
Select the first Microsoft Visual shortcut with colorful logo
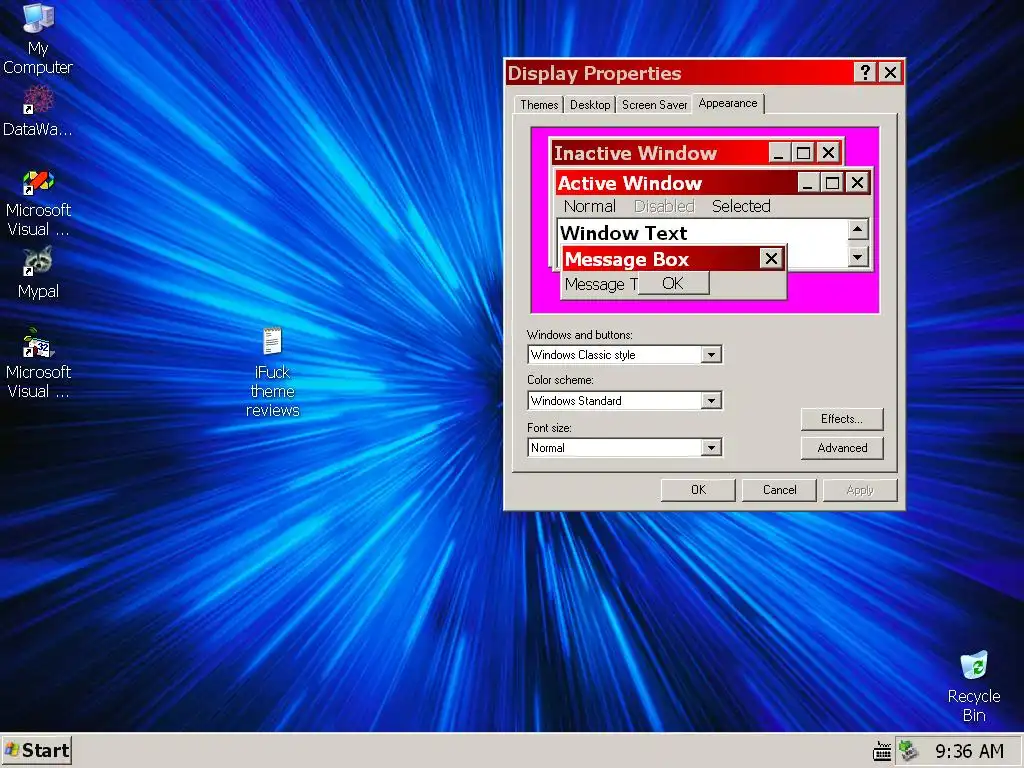[38, 202]
